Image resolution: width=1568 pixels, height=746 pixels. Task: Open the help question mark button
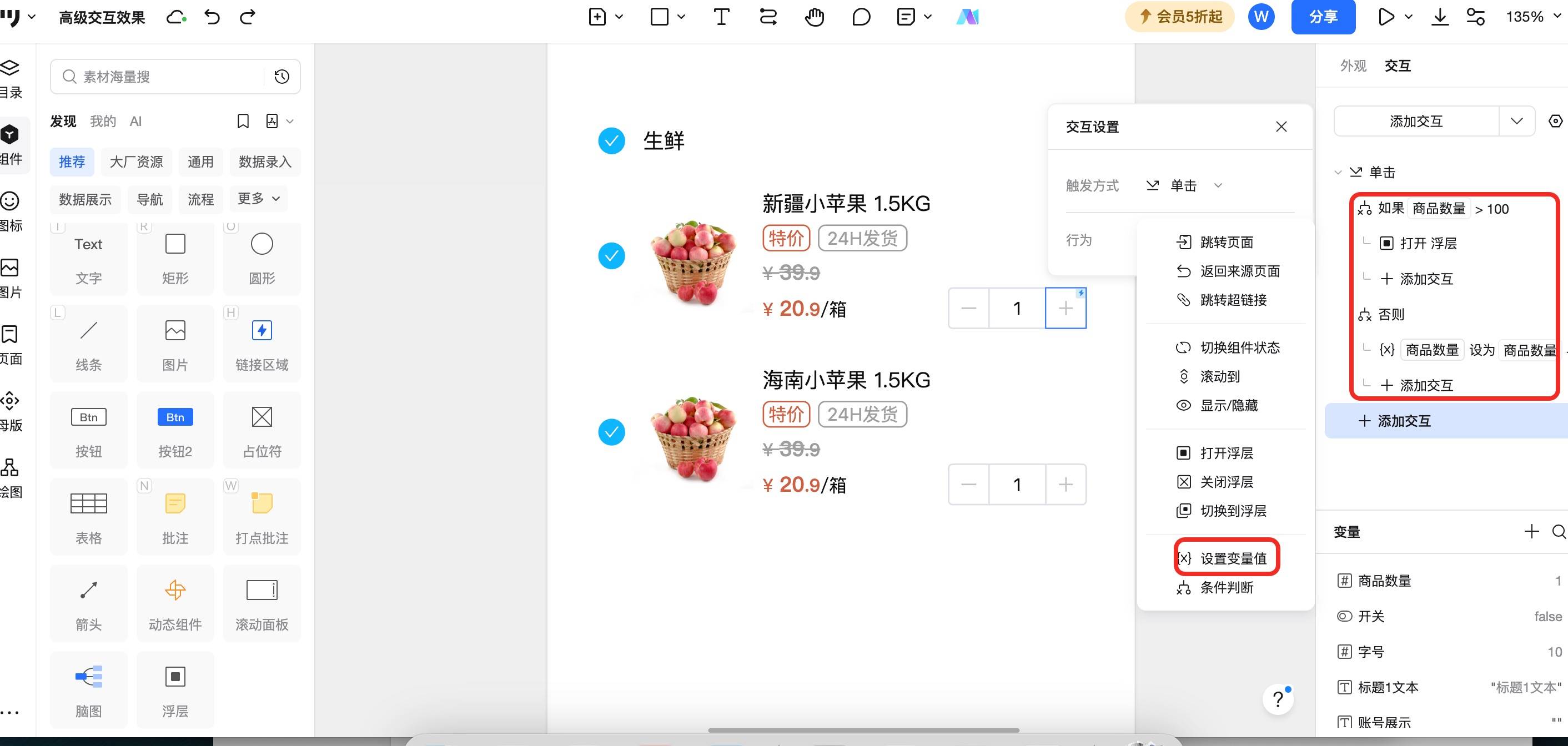click(x=1278, y=700)
